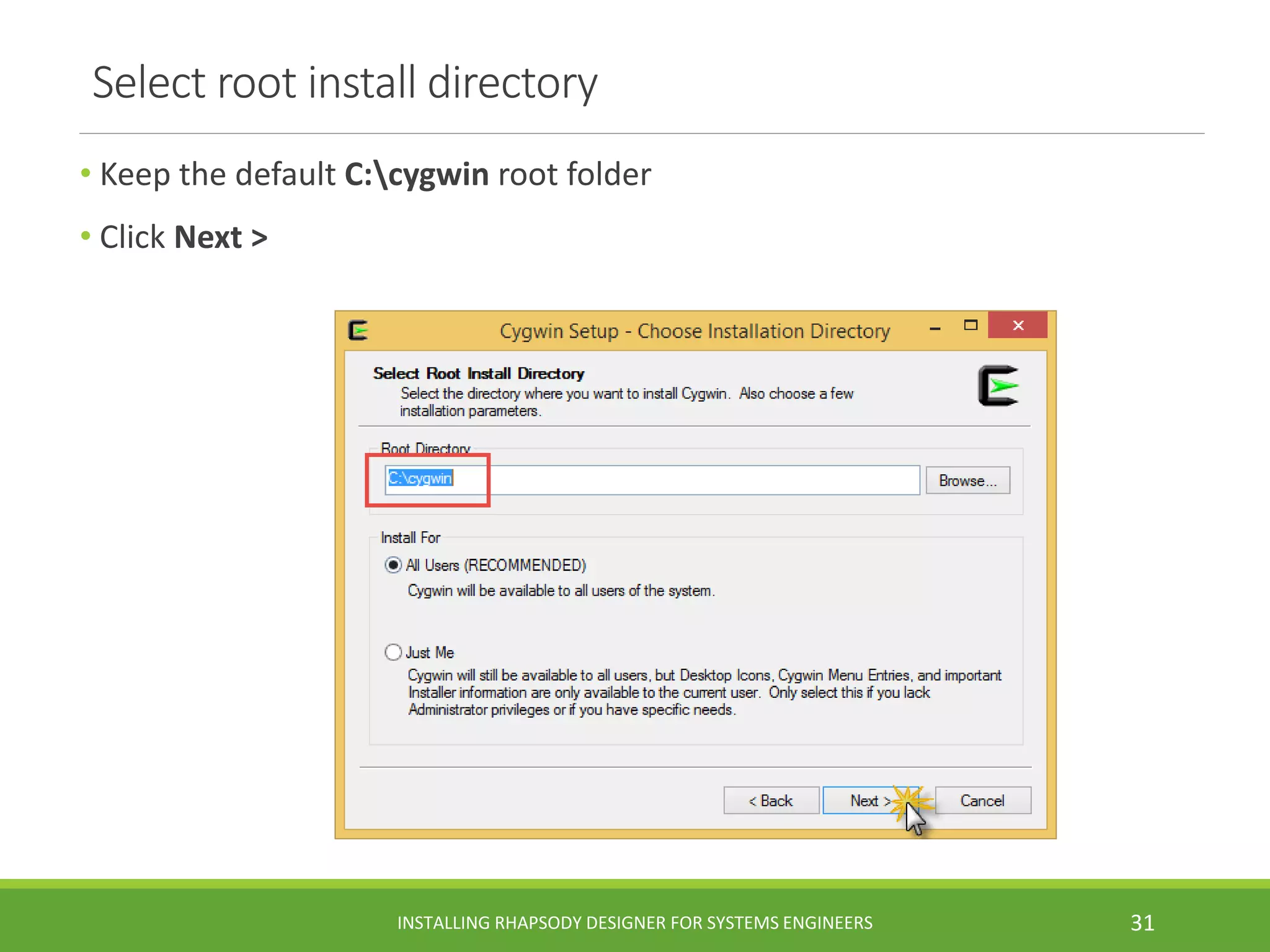Open the Browse... directory picker
Viewport: 1270px width, 952px height.
pyautogui.click(x=967, y=480)
